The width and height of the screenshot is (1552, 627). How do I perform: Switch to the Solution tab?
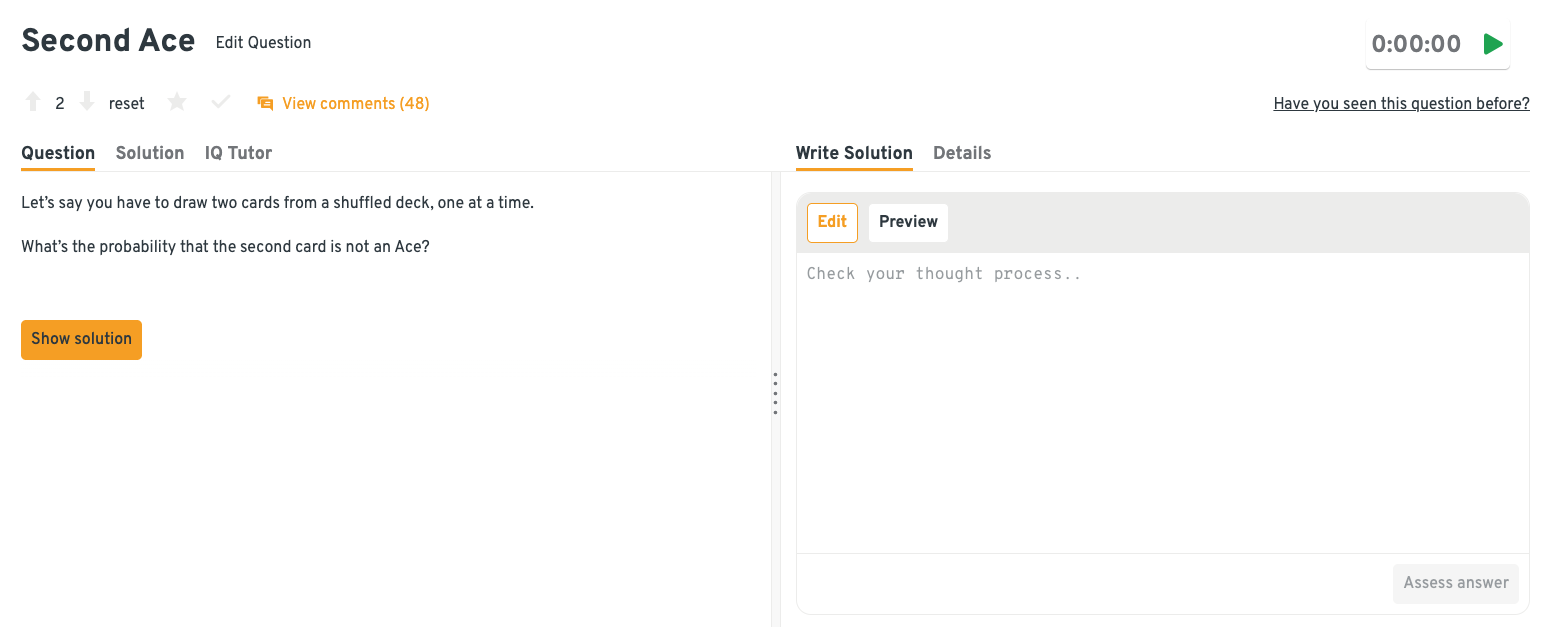pos(150,153)
